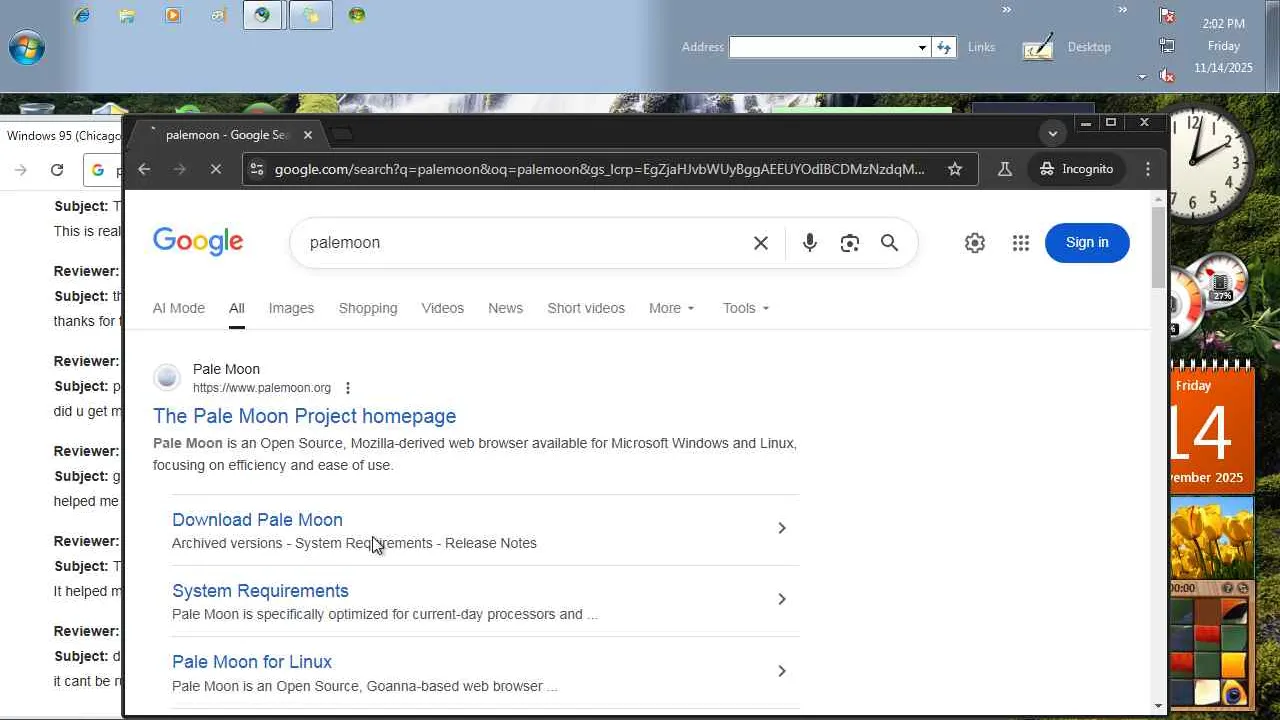The height and width of the screenshot is (720, 1280).
Task: Expand the Links toolbar chevron
Action: [x=1007, y=10]
